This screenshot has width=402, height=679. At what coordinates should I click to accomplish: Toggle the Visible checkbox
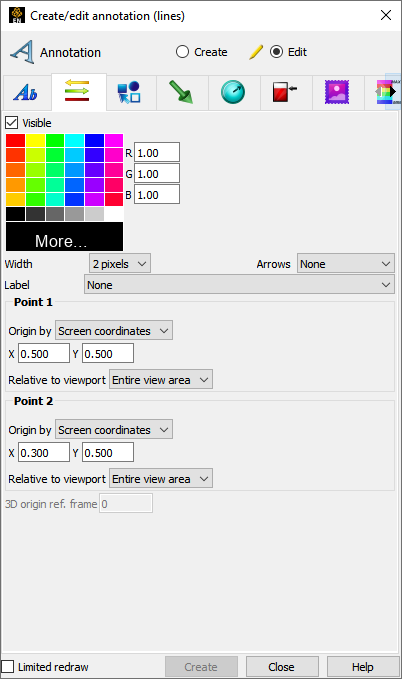point(12,123)
